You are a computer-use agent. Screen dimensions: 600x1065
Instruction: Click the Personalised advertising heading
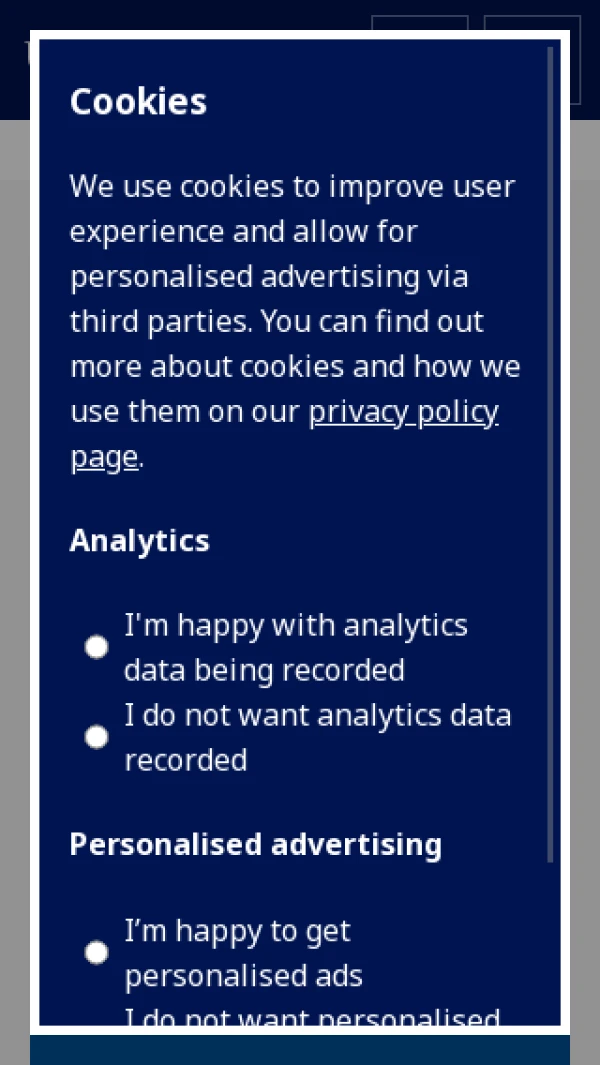255,845
